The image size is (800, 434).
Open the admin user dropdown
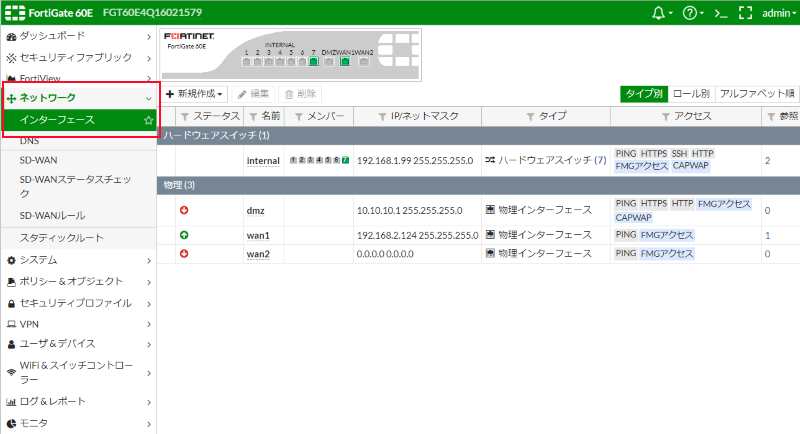click(x=779, y=13)
